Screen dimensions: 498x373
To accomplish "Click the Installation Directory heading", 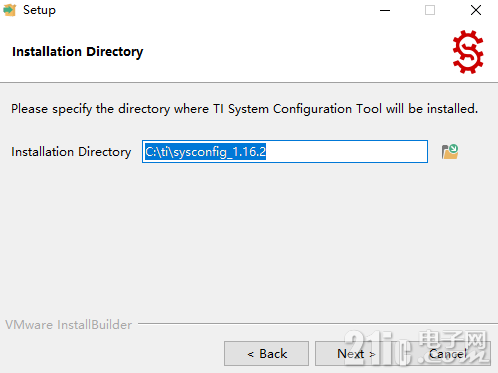I will pos(78,52).
